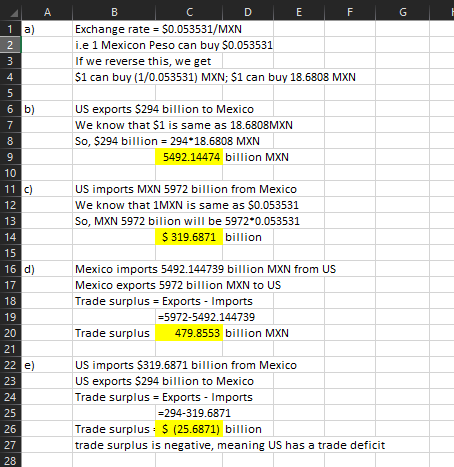This screenshot has height=467, width=454.
Task: Click 'So, MXN 5972 bilion will be' cell
Action: (x=187, y=221)
